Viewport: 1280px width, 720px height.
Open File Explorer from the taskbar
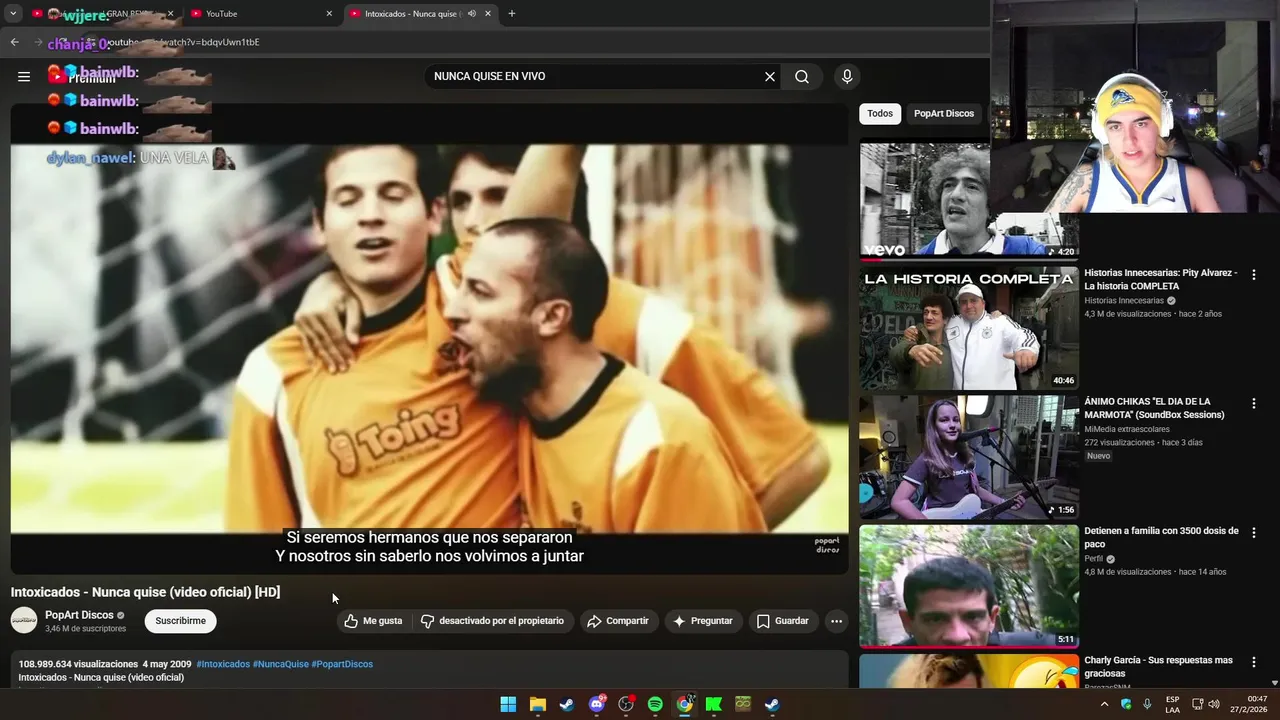pyautogui.click(x=537, y=704)
